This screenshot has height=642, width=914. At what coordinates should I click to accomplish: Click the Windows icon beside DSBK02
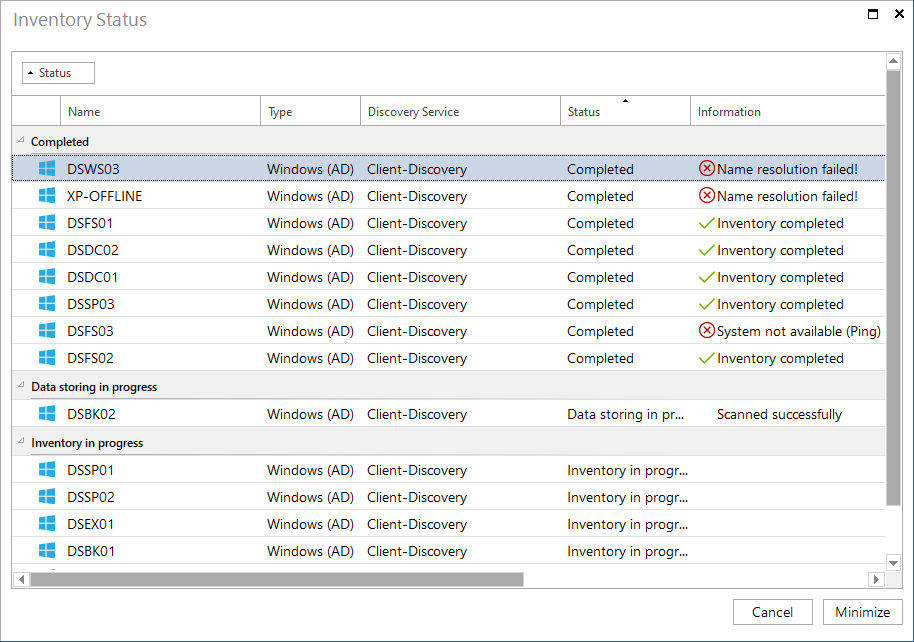click(47, 413)
